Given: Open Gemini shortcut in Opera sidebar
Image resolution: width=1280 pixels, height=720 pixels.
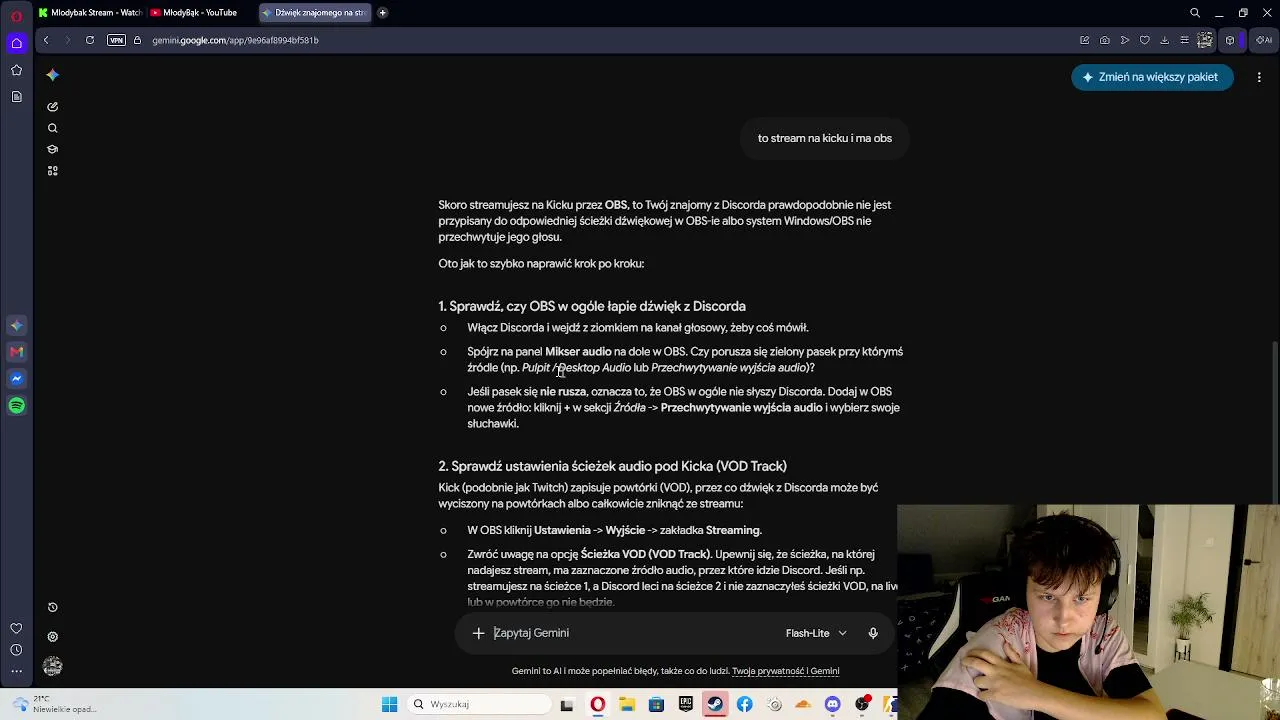Looking at the screenshot, I should [x=16, y=325].
